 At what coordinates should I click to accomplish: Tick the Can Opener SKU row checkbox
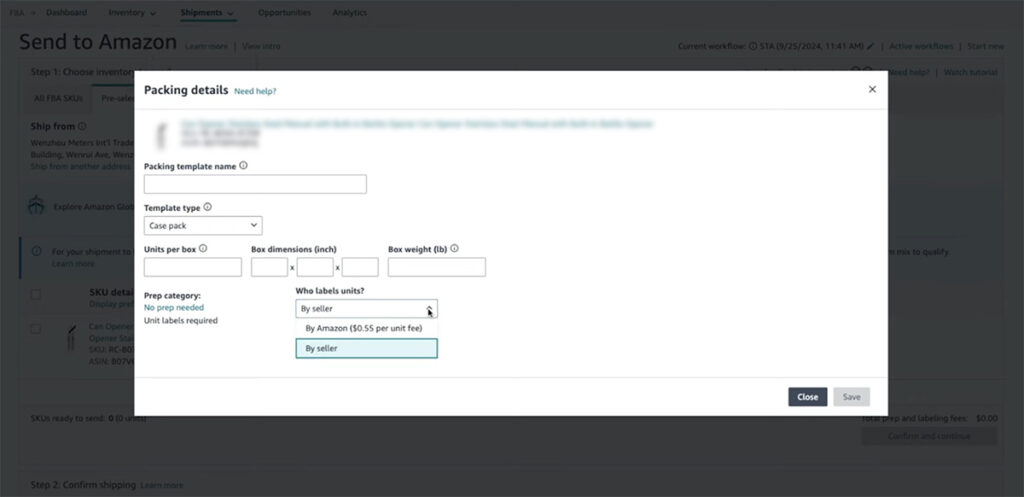[x=36, y=329]
